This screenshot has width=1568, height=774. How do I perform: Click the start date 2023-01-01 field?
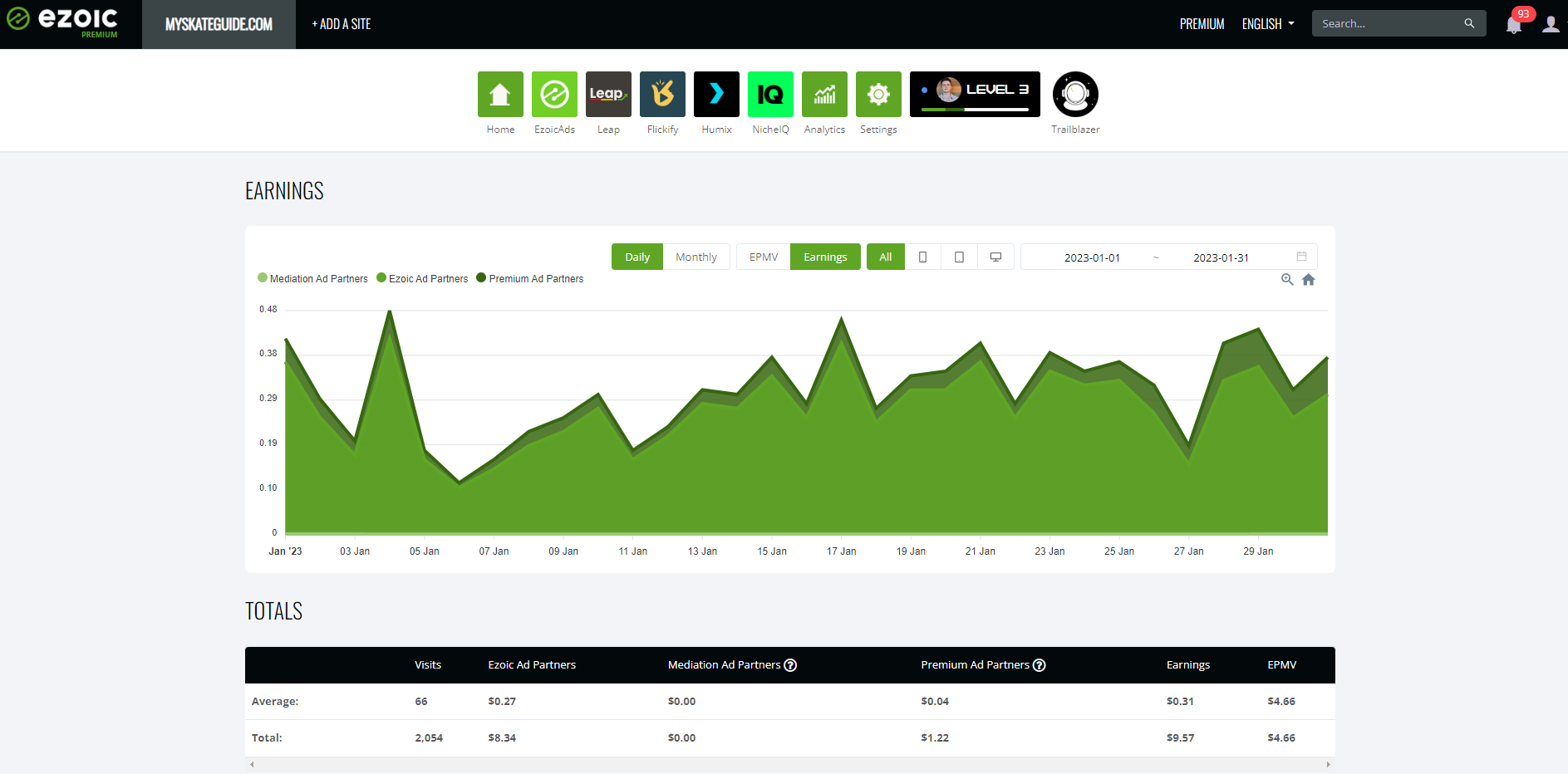click(1092, 257)
